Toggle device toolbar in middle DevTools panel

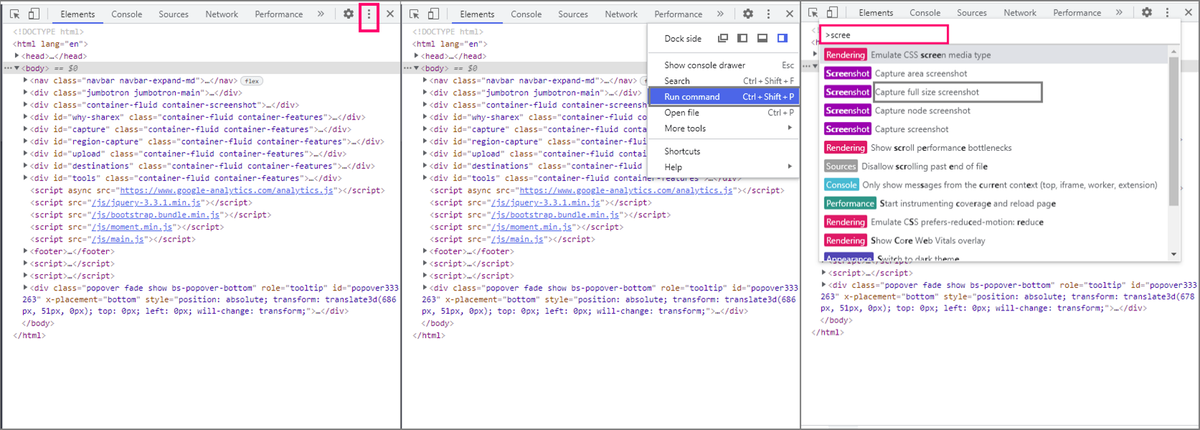coord(433,14)
